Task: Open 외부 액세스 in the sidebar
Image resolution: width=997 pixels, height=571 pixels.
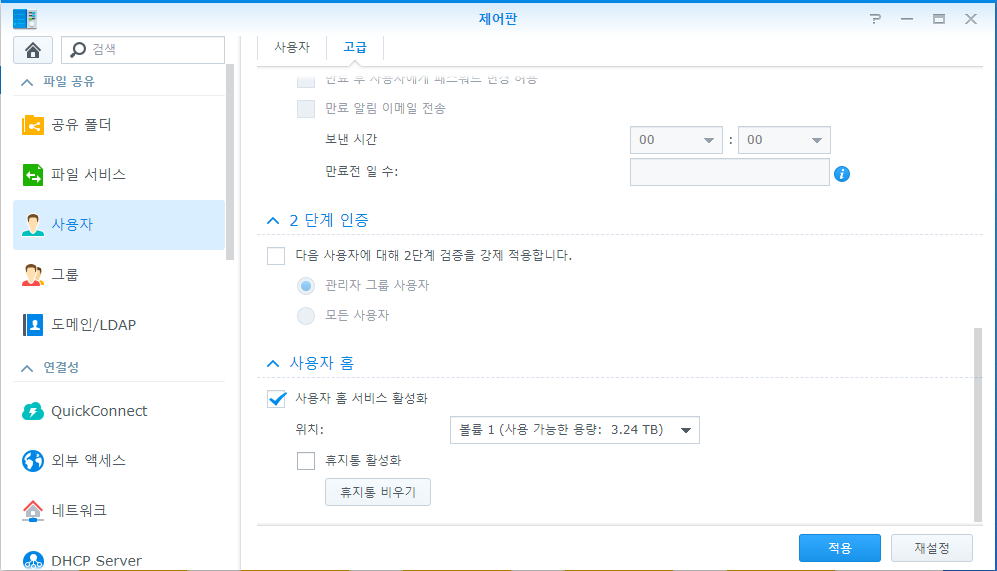Action: click(x=119, y=461)
